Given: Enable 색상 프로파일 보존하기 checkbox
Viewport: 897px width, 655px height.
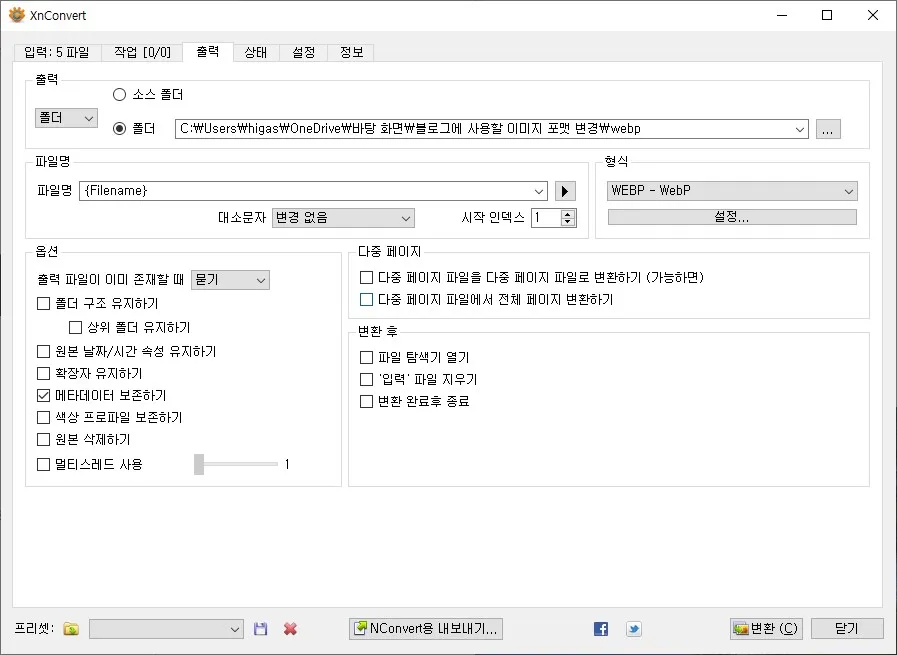Looking at the screenshot, I should coord(43,418).
